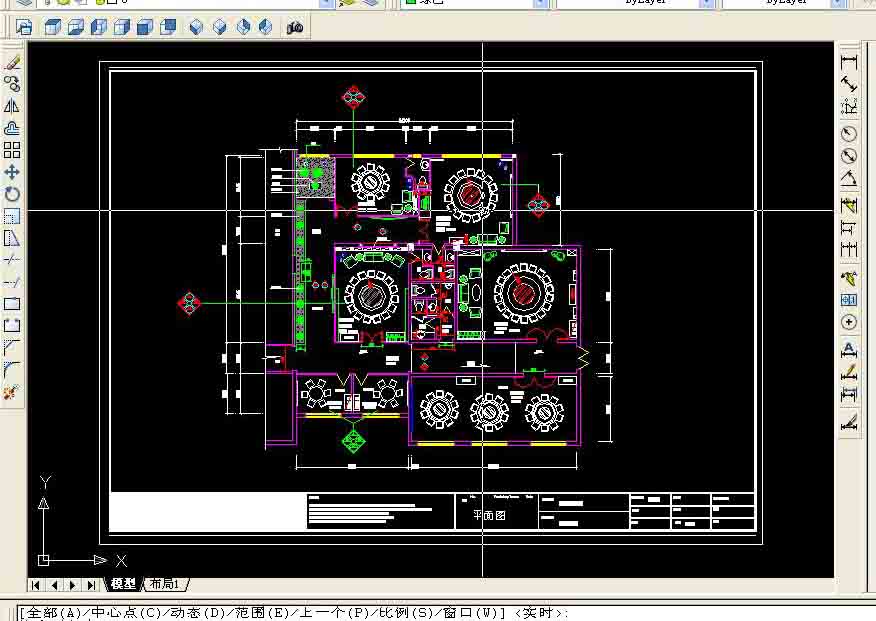The height and width of the screenshot is (621, 876).
Task: Select the Fillet tool
Action: [12, 370]
